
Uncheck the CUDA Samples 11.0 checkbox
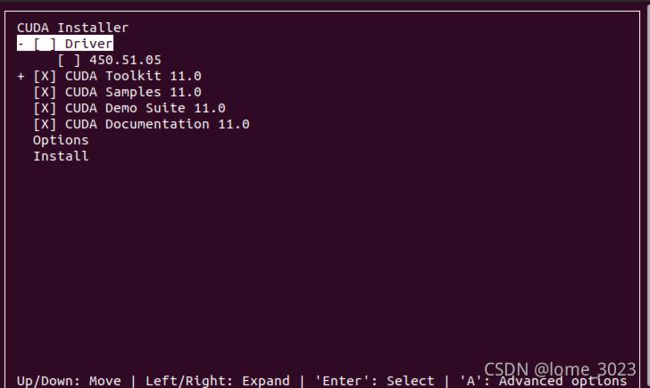click(45, 92)
